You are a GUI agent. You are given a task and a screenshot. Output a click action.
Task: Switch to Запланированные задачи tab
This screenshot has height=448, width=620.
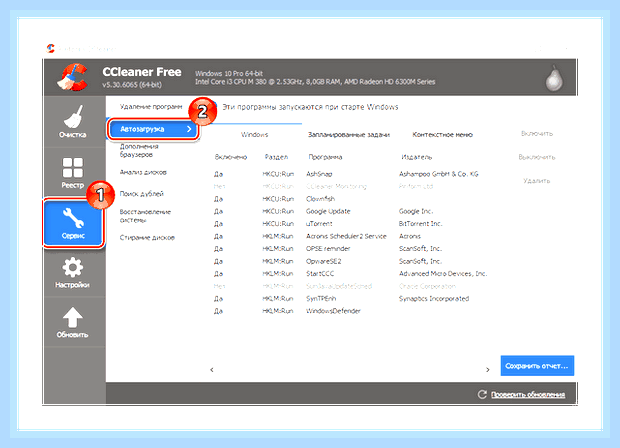click(349, 135)
